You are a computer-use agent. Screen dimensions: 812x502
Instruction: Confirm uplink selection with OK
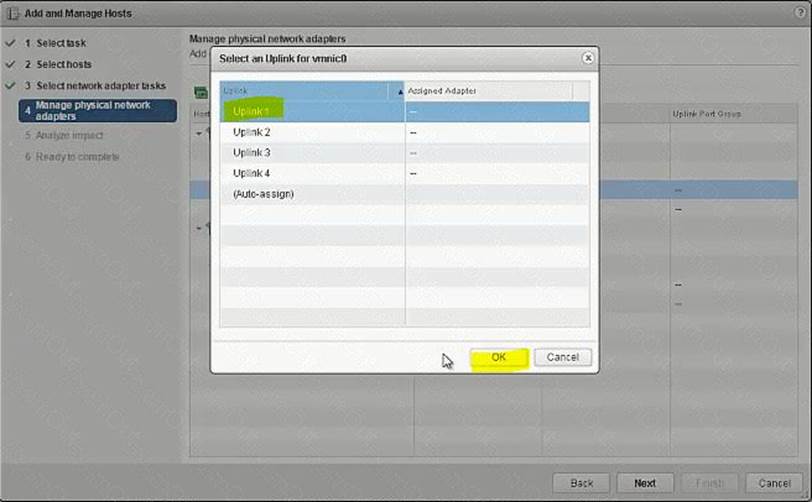point(498,357)
